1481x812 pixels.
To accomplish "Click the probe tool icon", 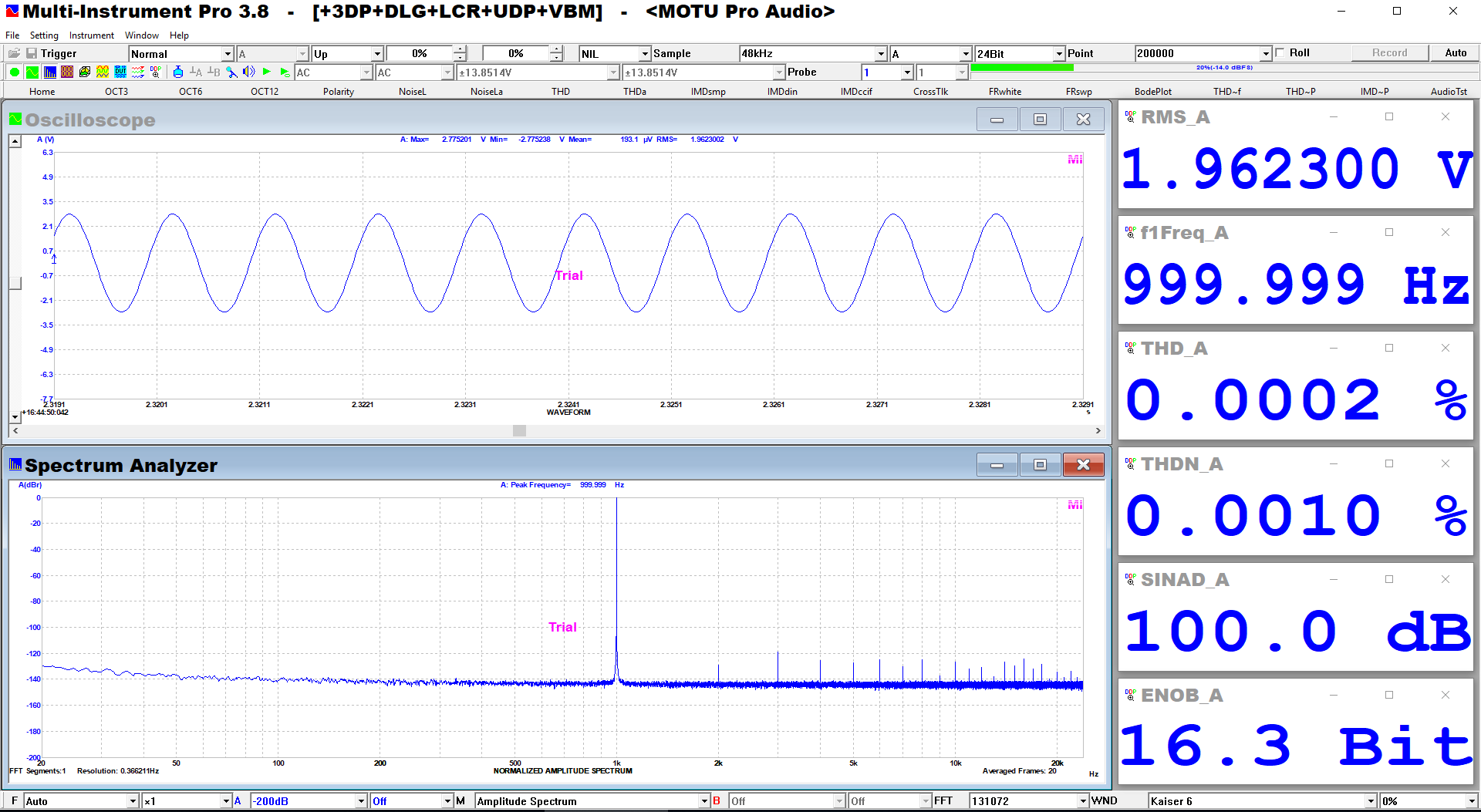I will tap(231, 72).
